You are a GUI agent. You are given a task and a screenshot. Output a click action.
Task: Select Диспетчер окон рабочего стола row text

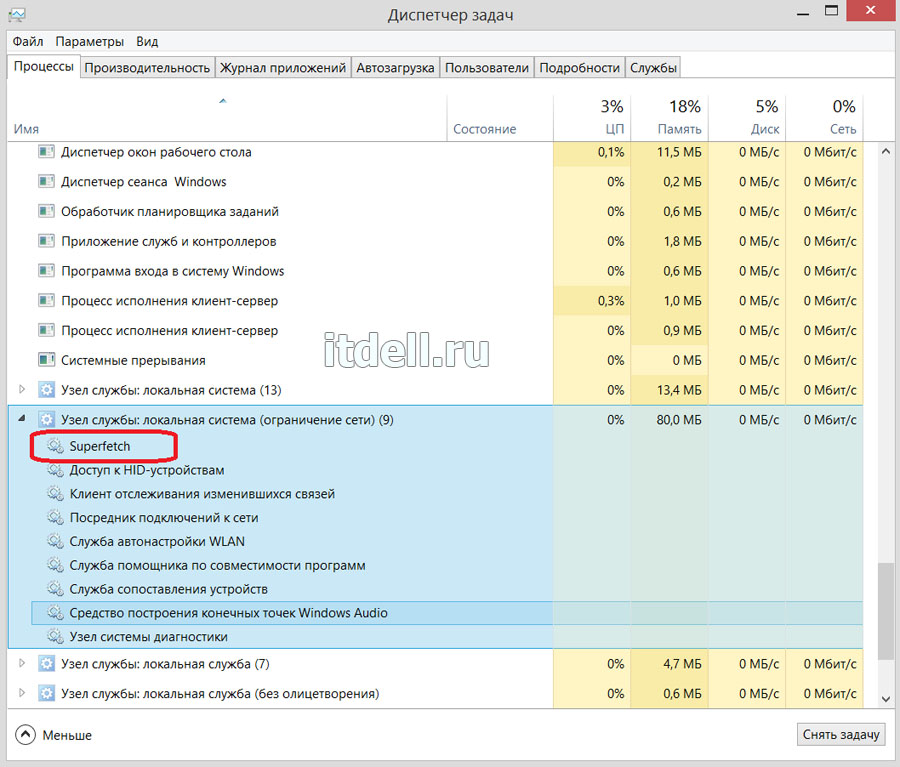pyautogui.click(x=156, y=152)
